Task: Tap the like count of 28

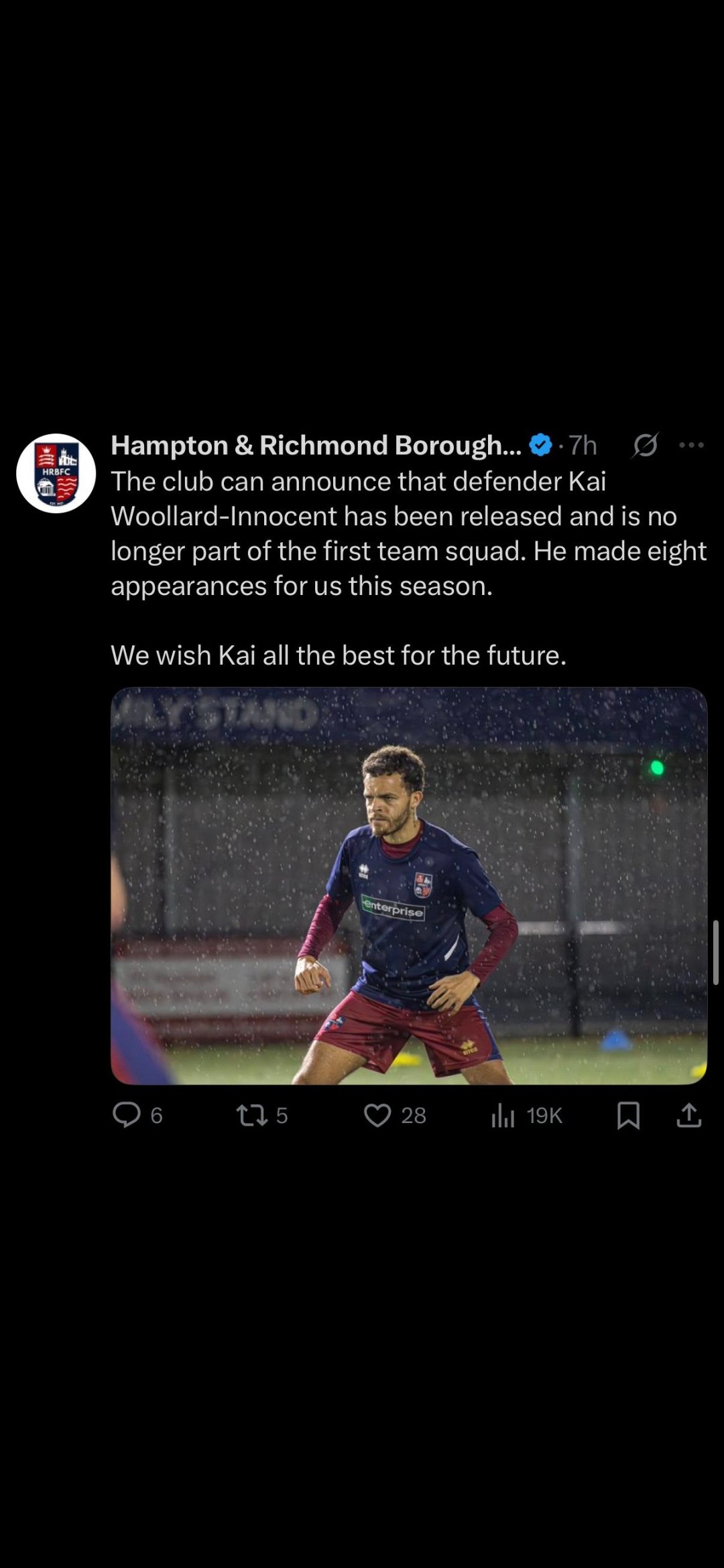Action: [414, 1116]
